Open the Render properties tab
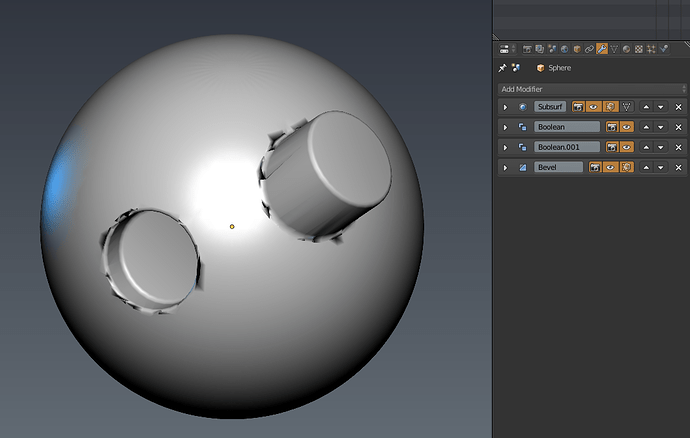 click(x=527, y=49)
